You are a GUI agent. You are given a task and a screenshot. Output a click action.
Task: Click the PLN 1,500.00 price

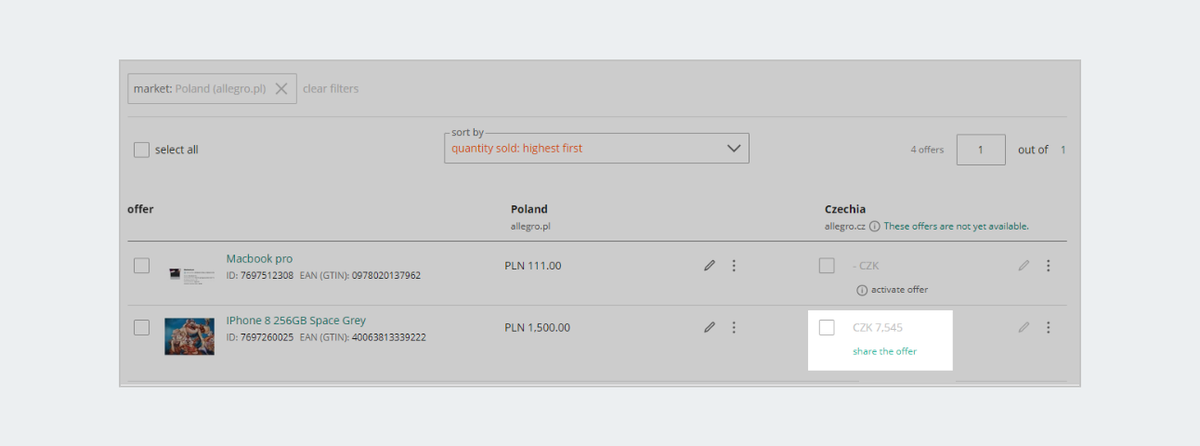[x=538, y=327]
